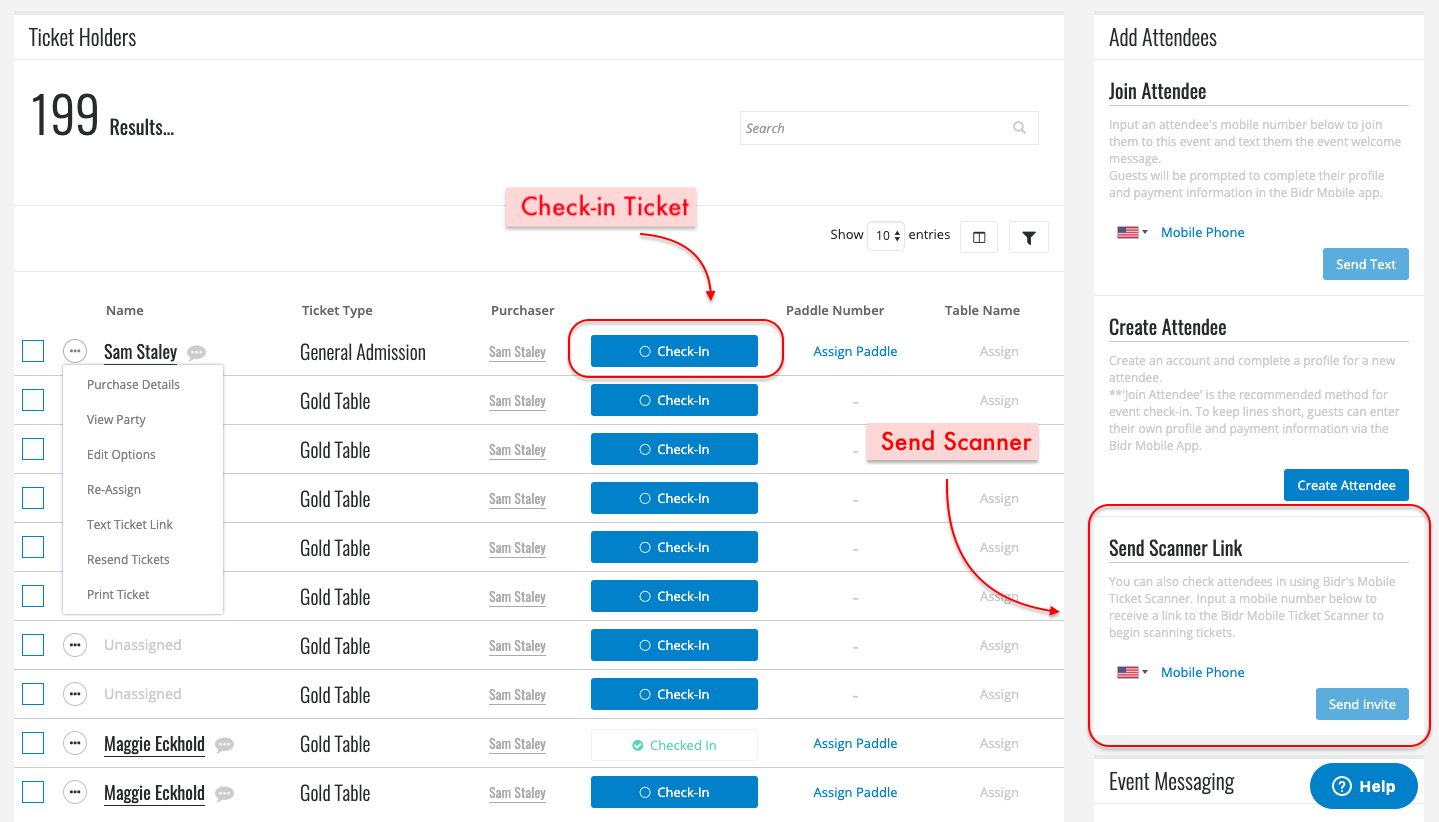Sort by the Ticket Type column header

tap(337, 311)
